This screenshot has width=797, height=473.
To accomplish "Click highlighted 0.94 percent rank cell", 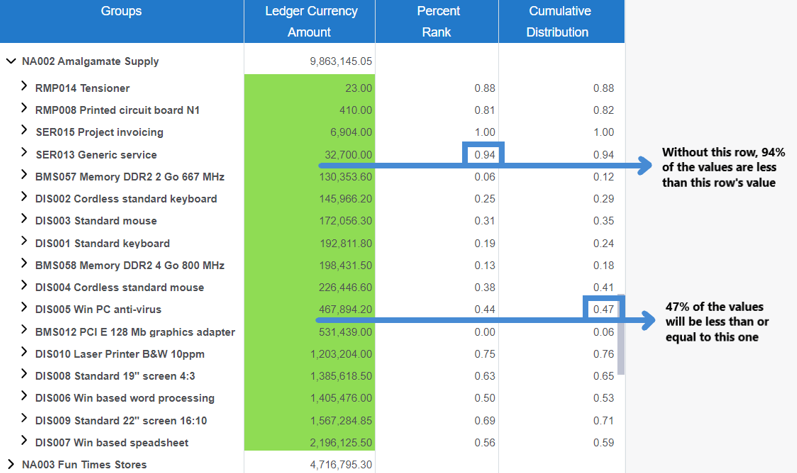I will point(483,154).
